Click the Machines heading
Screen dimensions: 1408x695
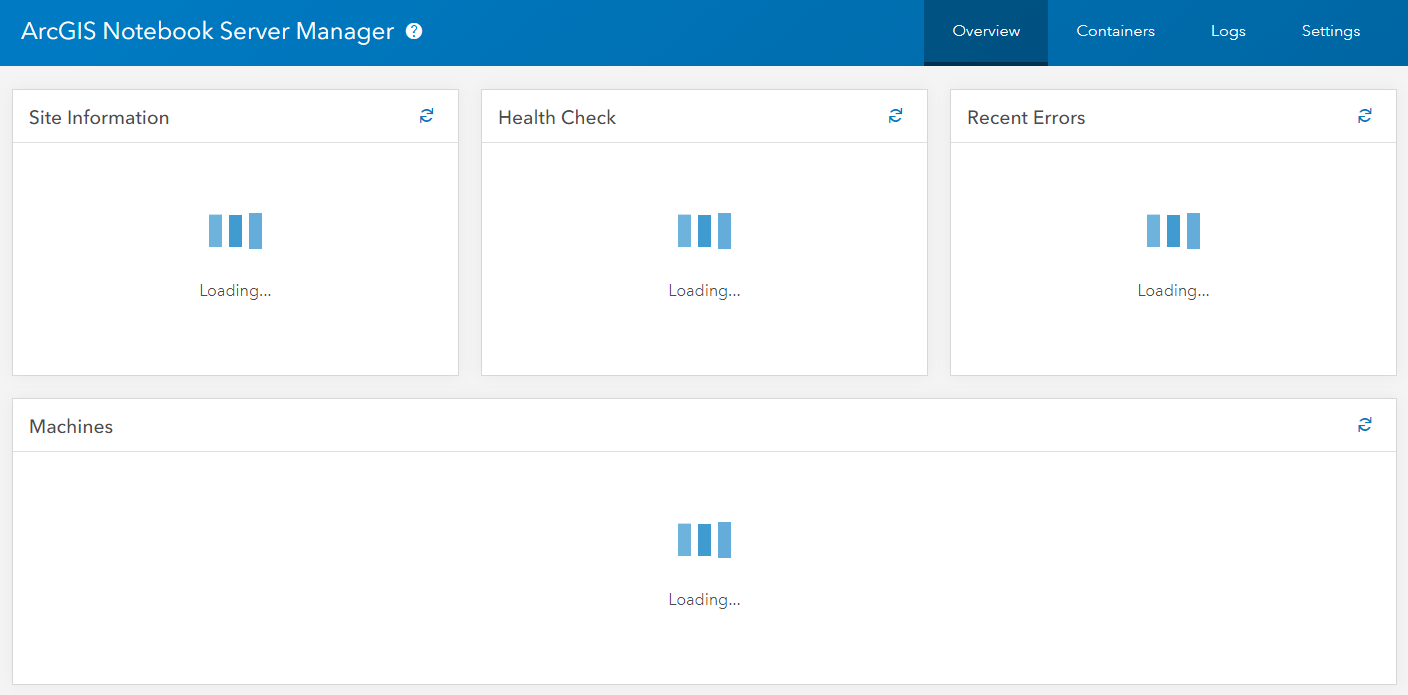(x=71, y=426)
